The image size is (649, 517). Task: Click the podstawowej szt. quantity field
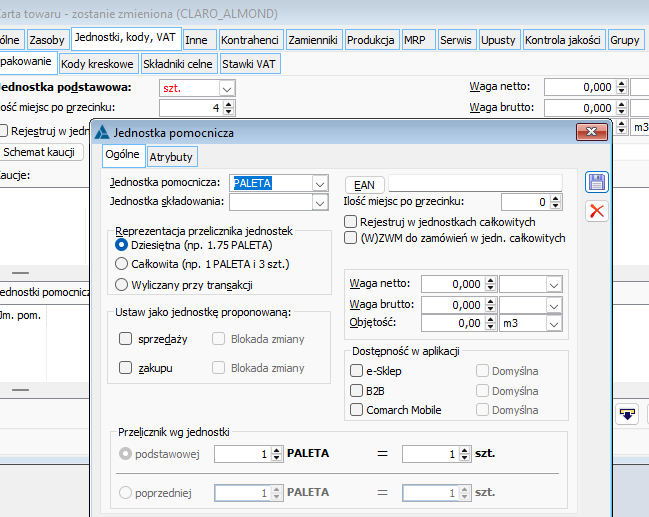click(x=430, y=454)
